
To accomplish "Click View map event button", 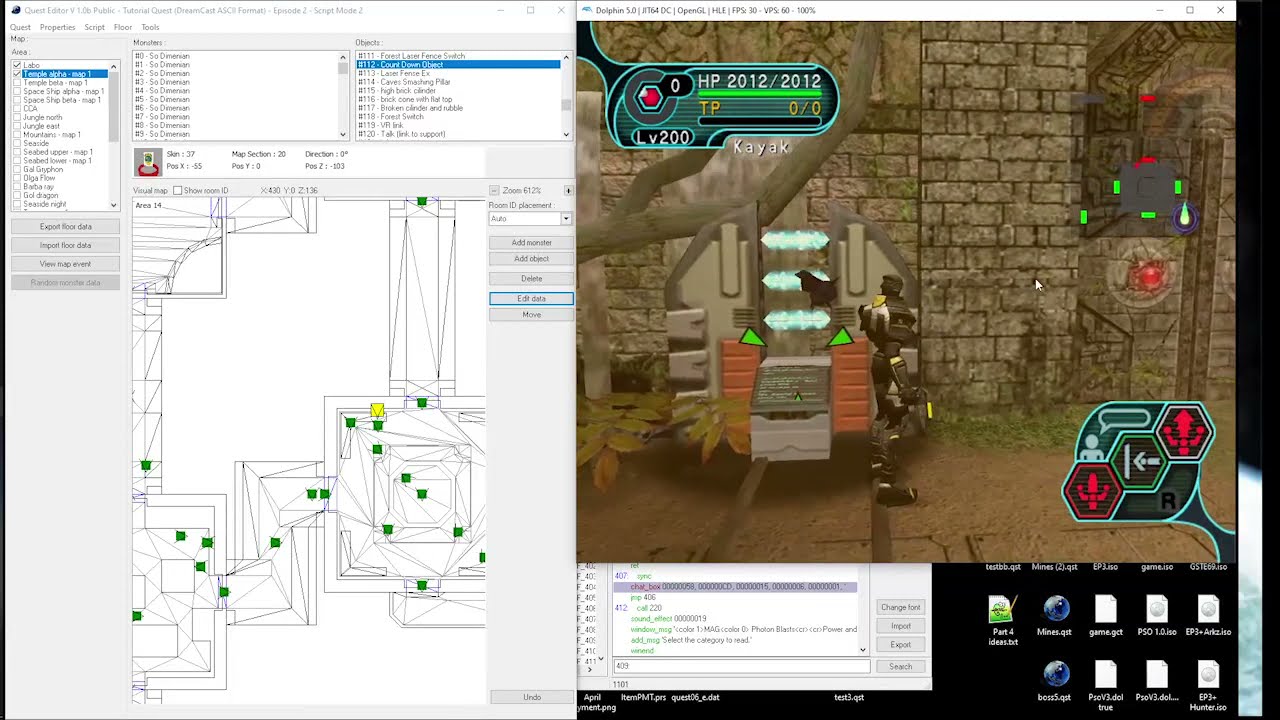I will (65, 264).
